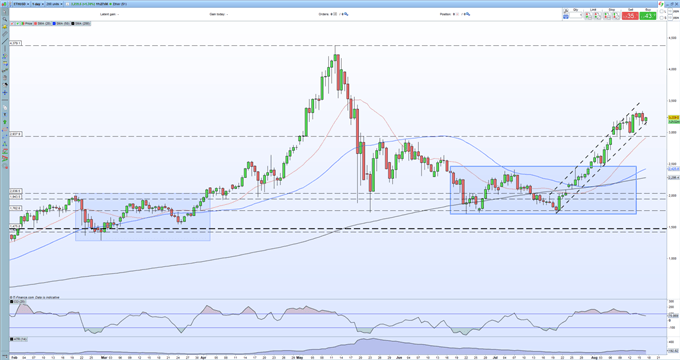
Task: Select the pointer cursor tool in left toolbar
Action: click(5, 12)
